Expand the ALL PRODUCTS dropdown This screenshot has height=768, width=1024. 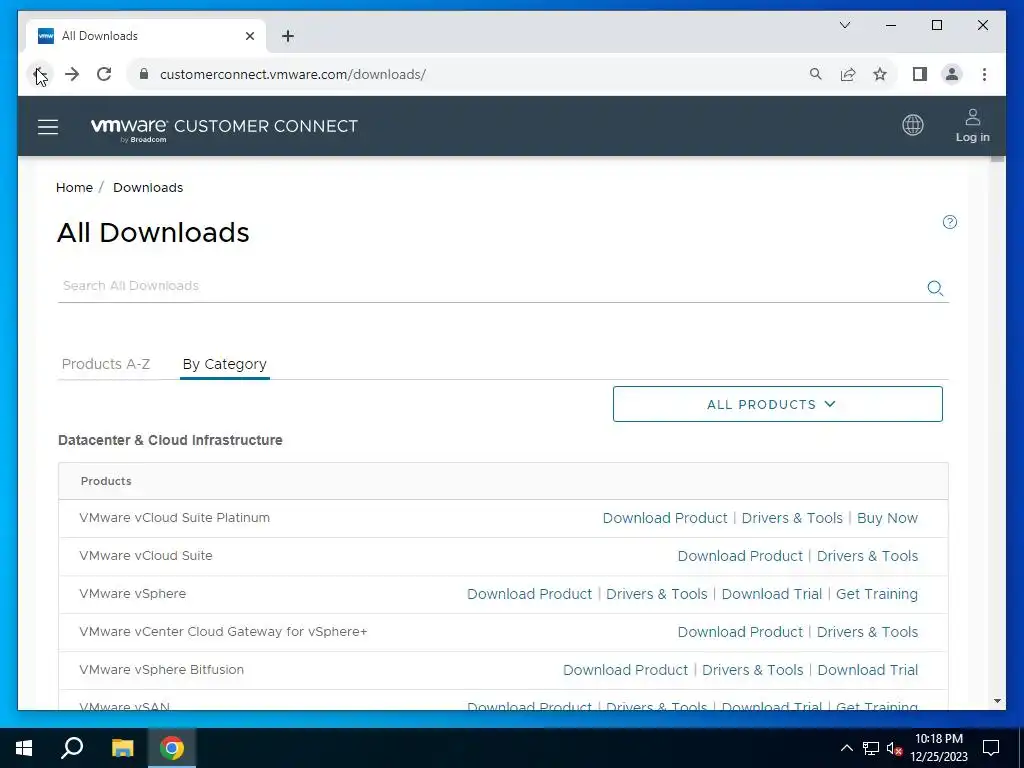(x=777, y=404)
